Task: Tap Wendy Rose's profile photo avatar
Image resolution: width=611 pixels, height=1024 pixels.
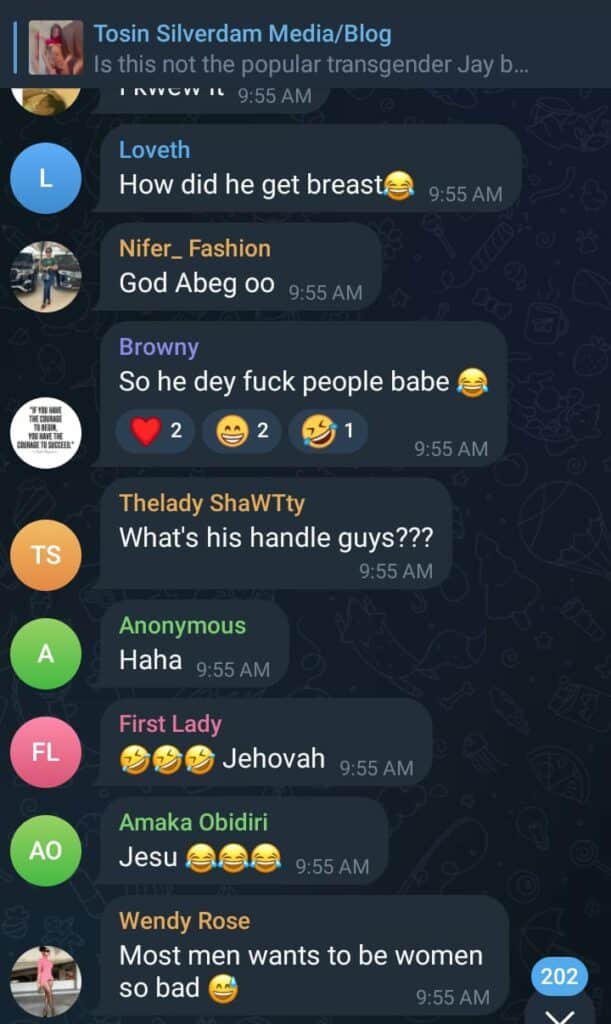Action: [46, 982]
